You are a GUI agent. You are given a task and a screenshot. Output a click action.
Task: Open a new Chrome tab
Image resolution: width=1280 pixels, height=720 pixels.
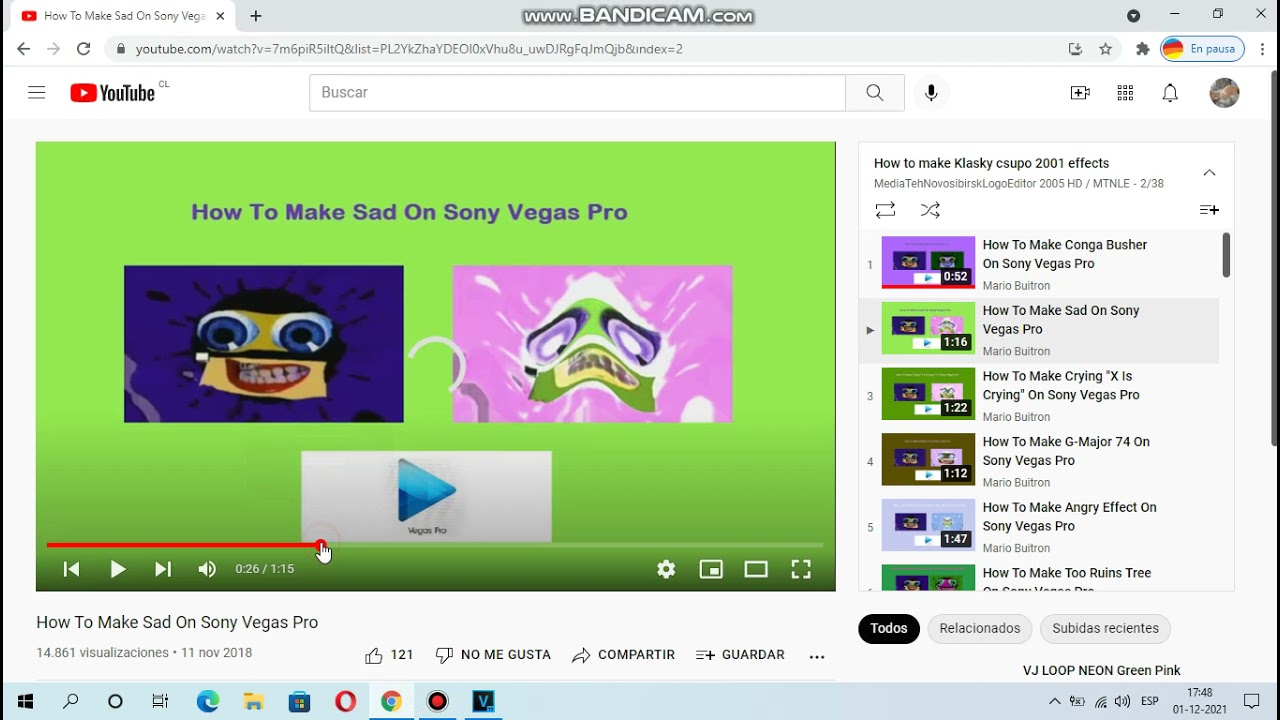[x=256, y=16]
